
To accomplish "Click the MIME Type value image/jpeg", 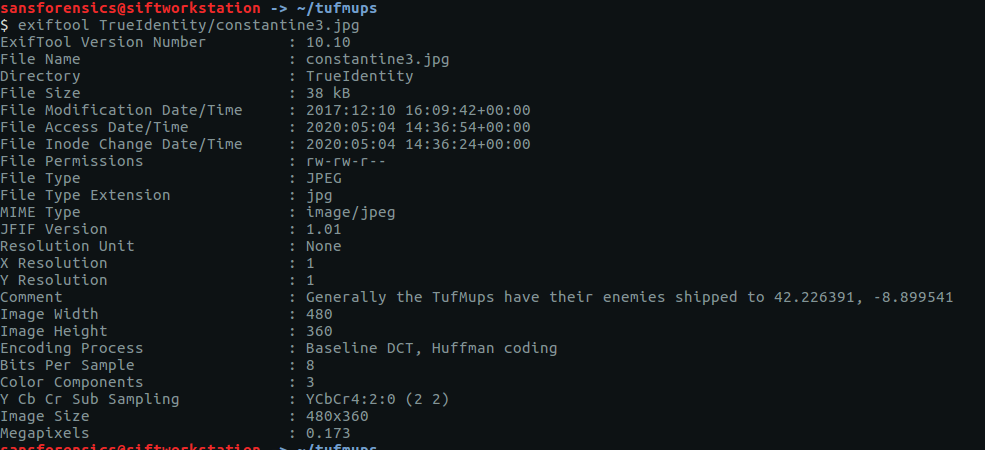I will (351, 212).
